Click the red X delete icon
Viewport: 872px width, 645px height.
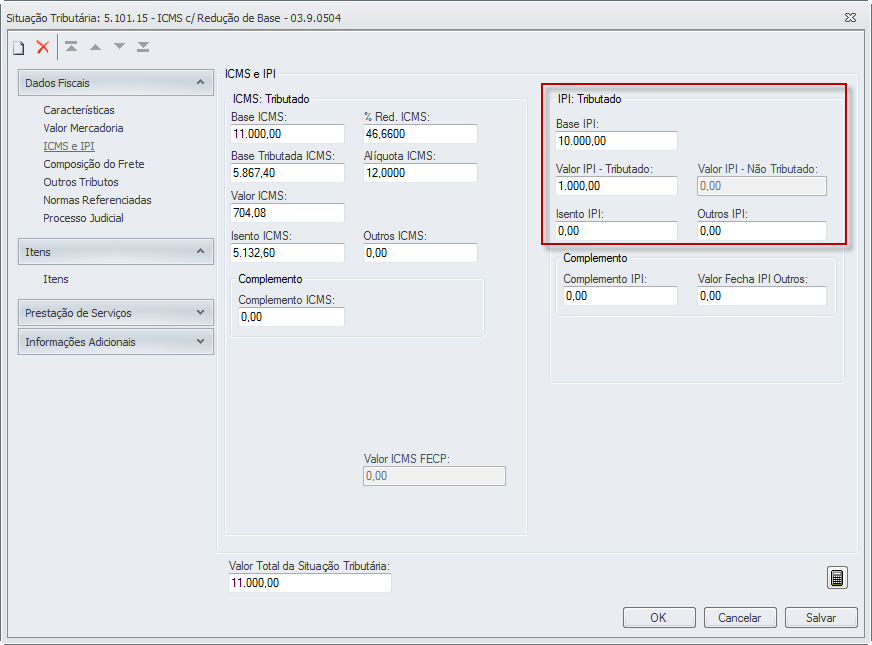(x=43, y=47)
